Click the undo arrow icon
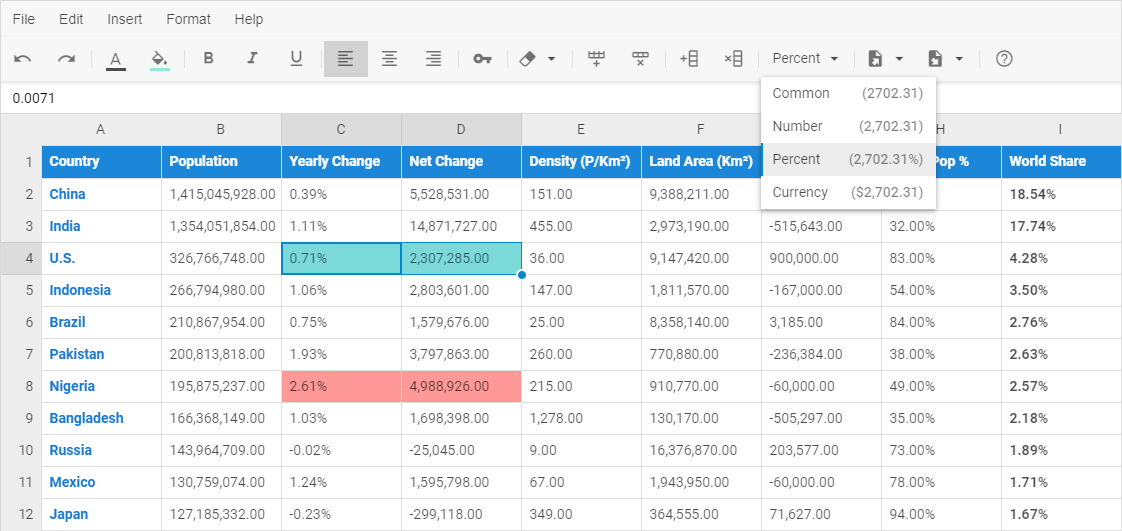 click(x=23, y=59)
